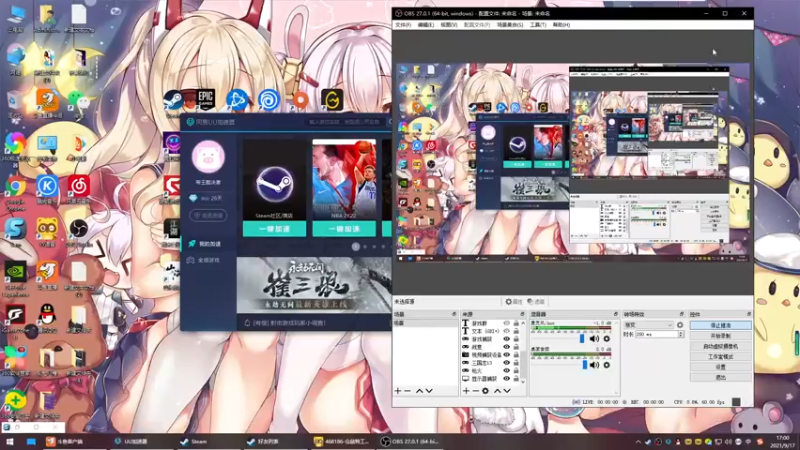The width and height of the screenshot is (800, 450).
Task: Adjust the transition duration spinner arrows
Action: coord(681,334)
